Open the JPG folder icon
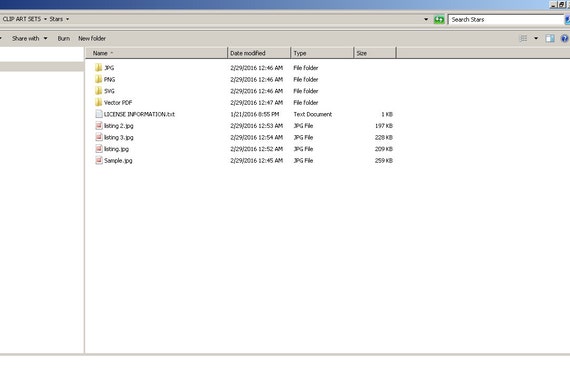The width and height of the screenshot is (570, 370). [99, 68]
